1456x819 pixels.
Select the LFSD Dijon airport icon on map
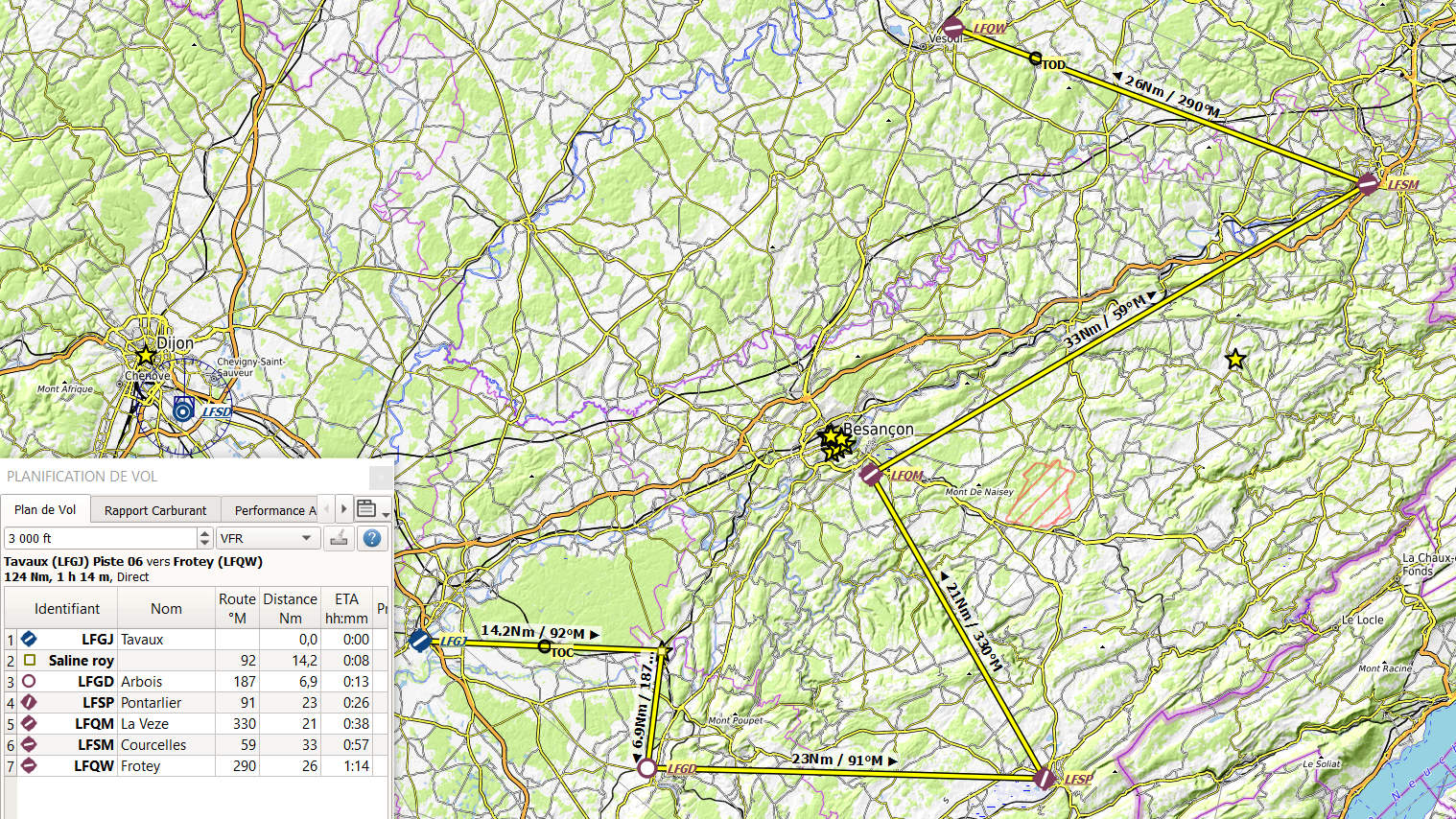(183, 410)
